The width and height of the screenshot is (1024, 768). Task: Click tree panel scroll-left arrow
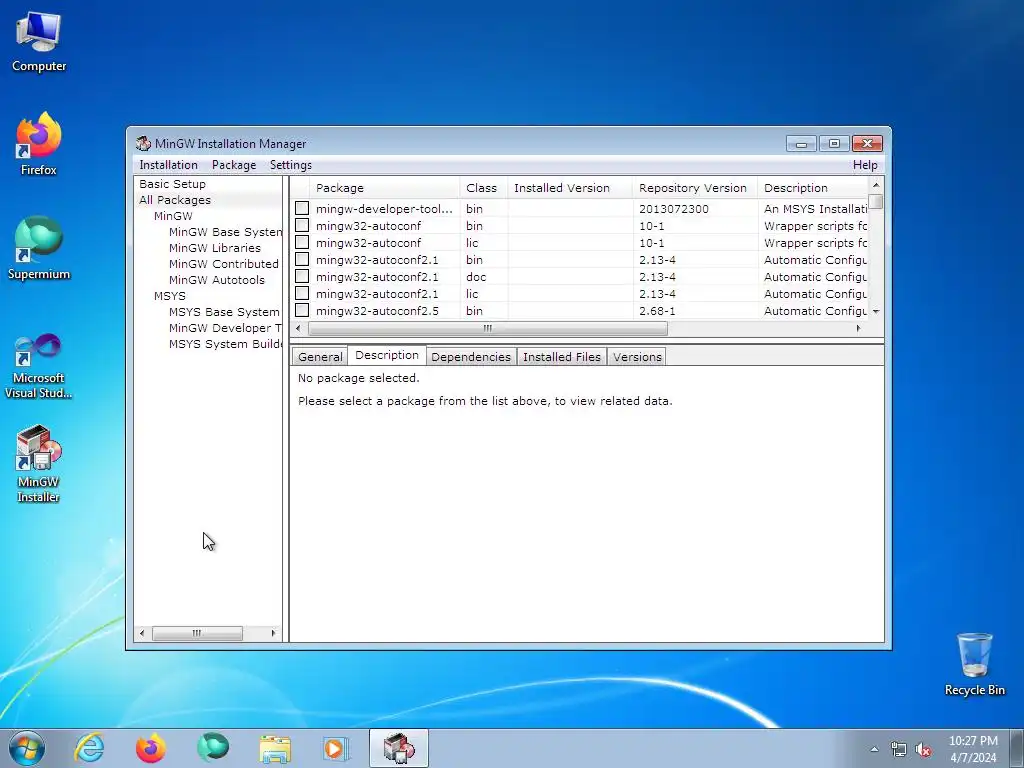142,633
